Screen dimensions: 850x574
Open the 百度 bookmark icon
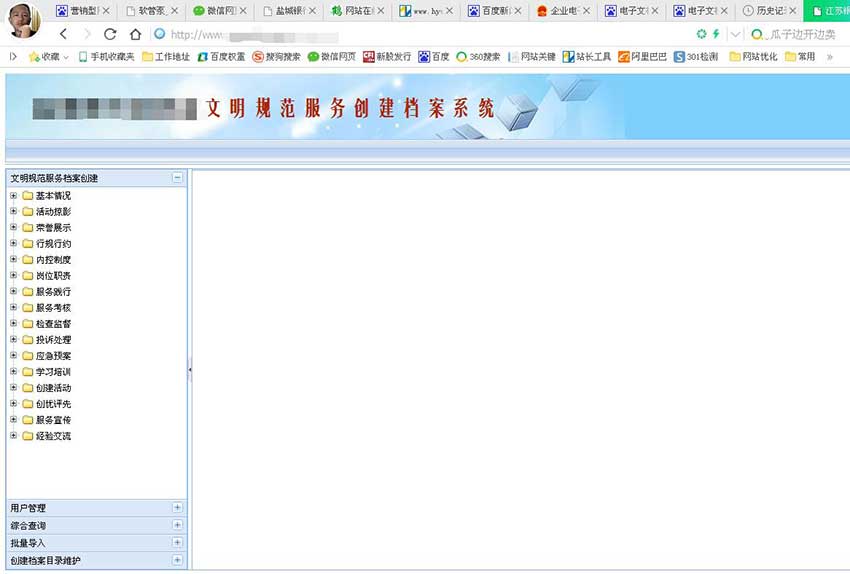coord(424,57)
